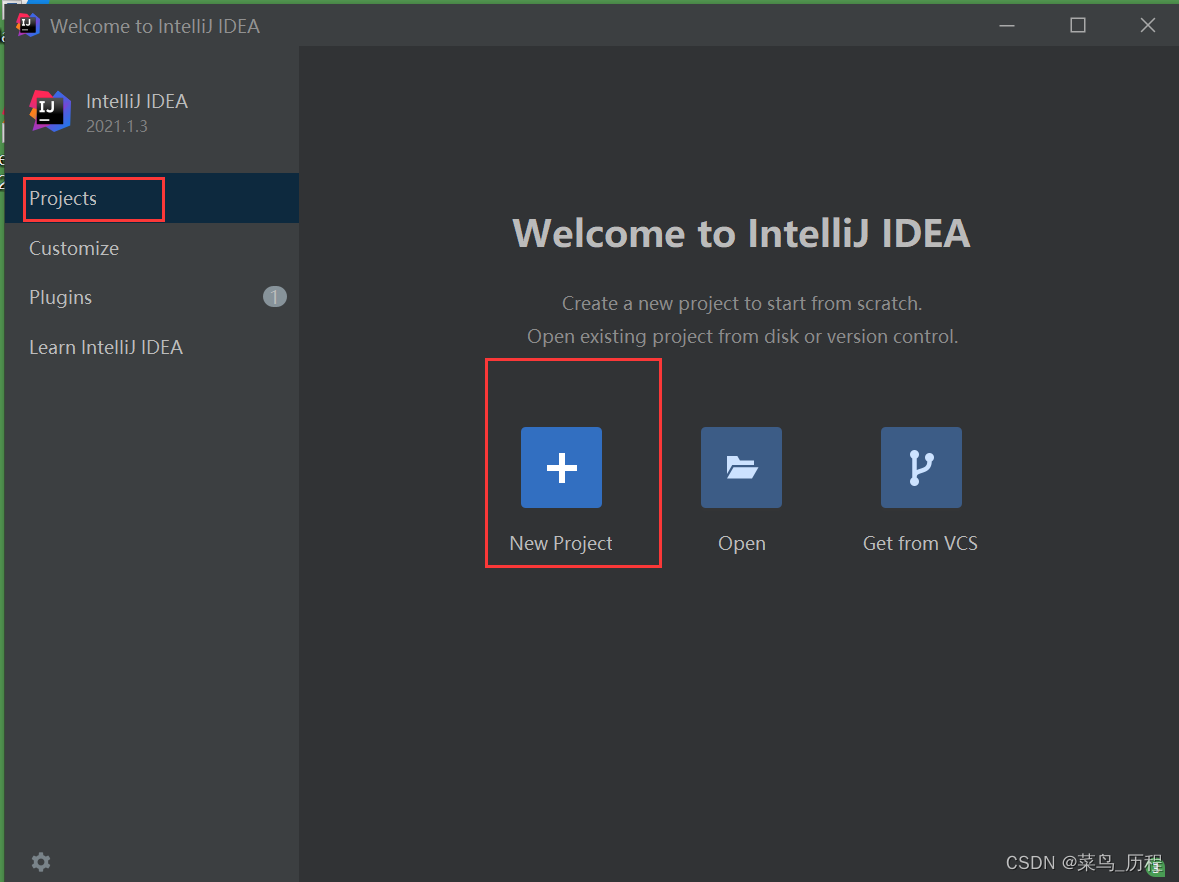Click the Get from VCS label
This screenshot has height=882, width=1179.
920,543
